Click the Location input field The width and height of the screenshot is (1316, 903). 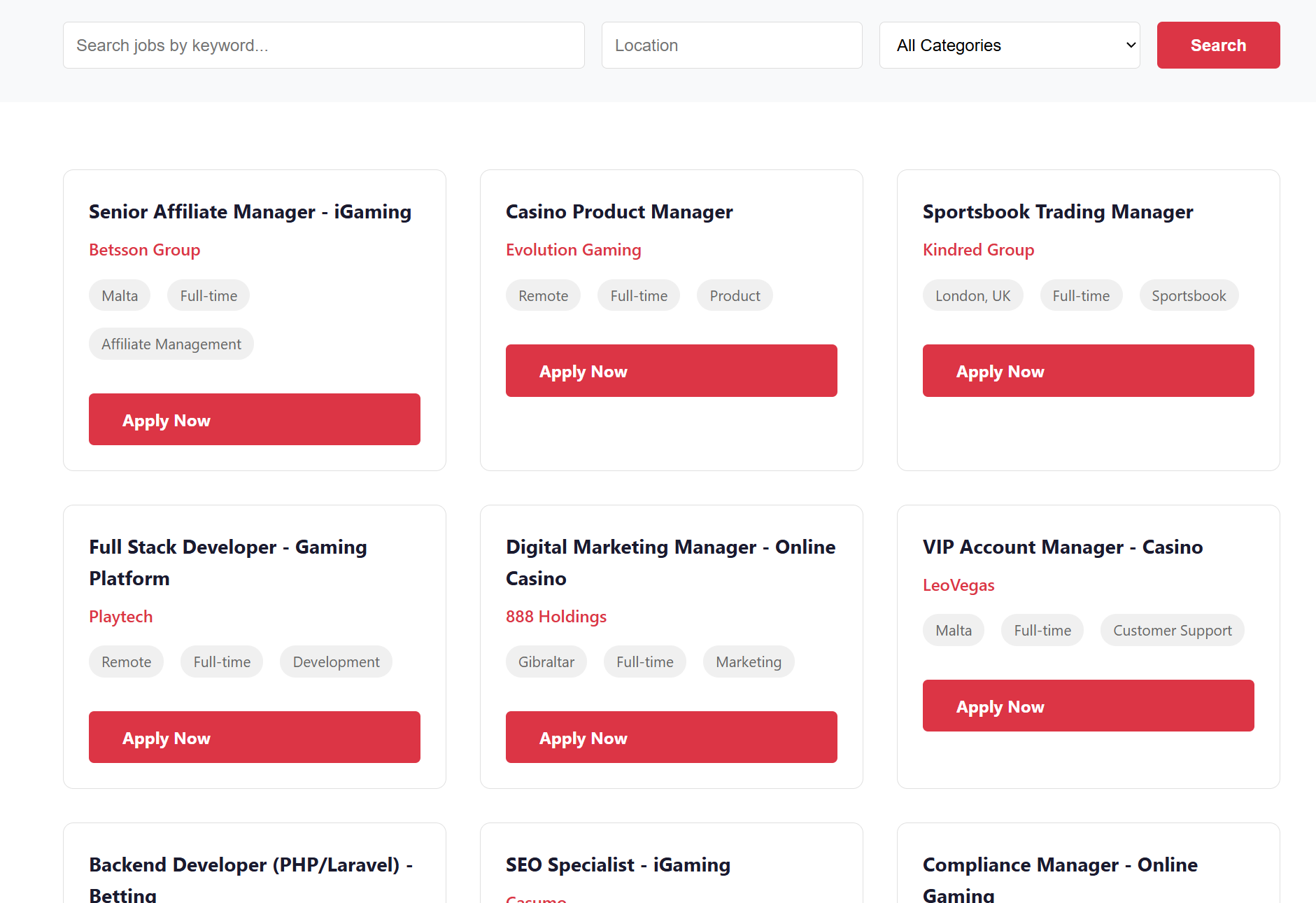[x=731, y=45]
